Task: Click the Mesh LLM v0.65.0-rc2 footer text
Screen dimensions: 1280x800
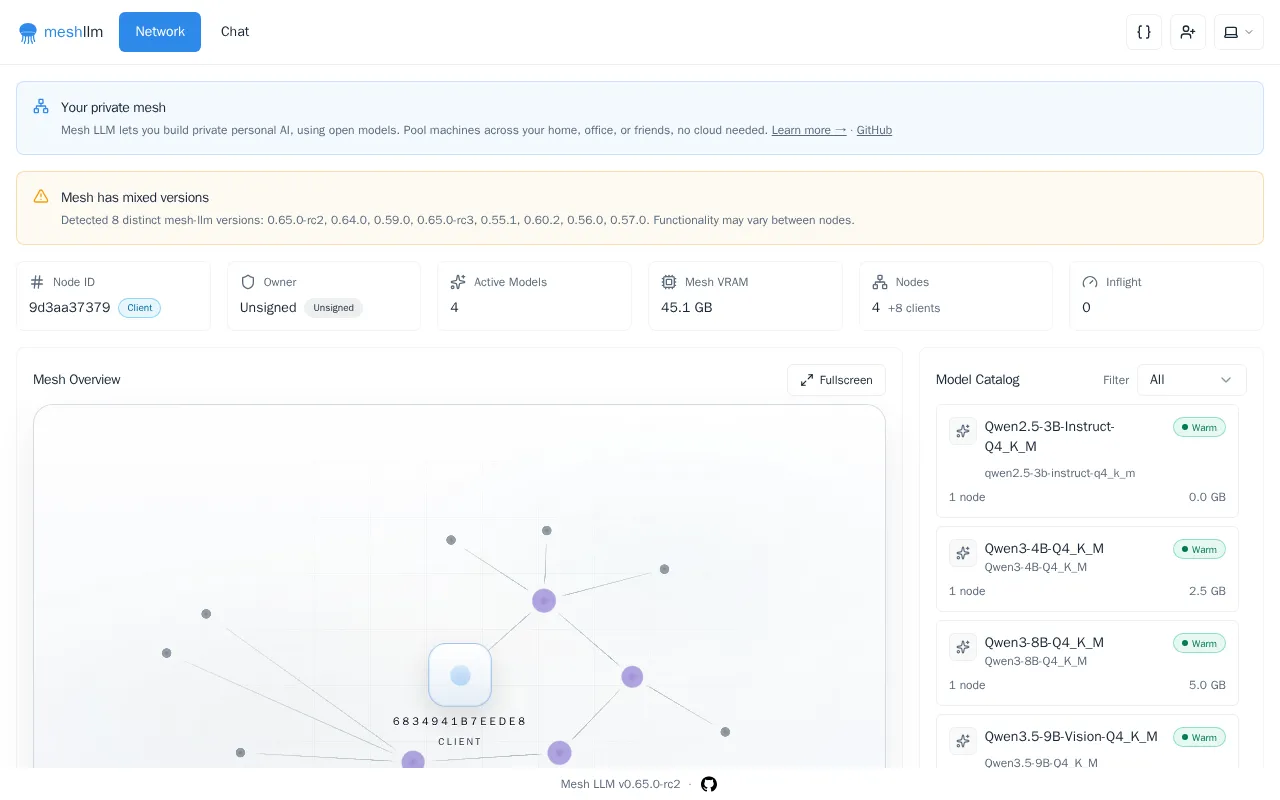Action: pos(620,784)
